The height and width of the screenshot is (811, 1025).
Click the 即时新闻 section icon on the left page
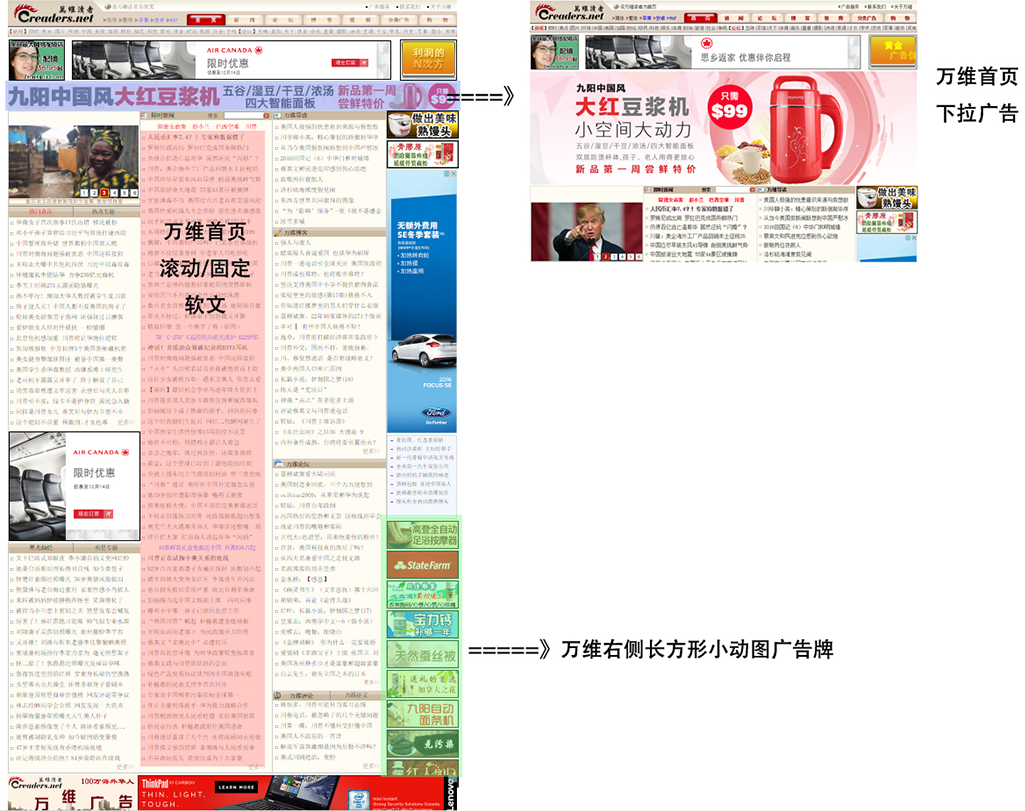point(145,116)
